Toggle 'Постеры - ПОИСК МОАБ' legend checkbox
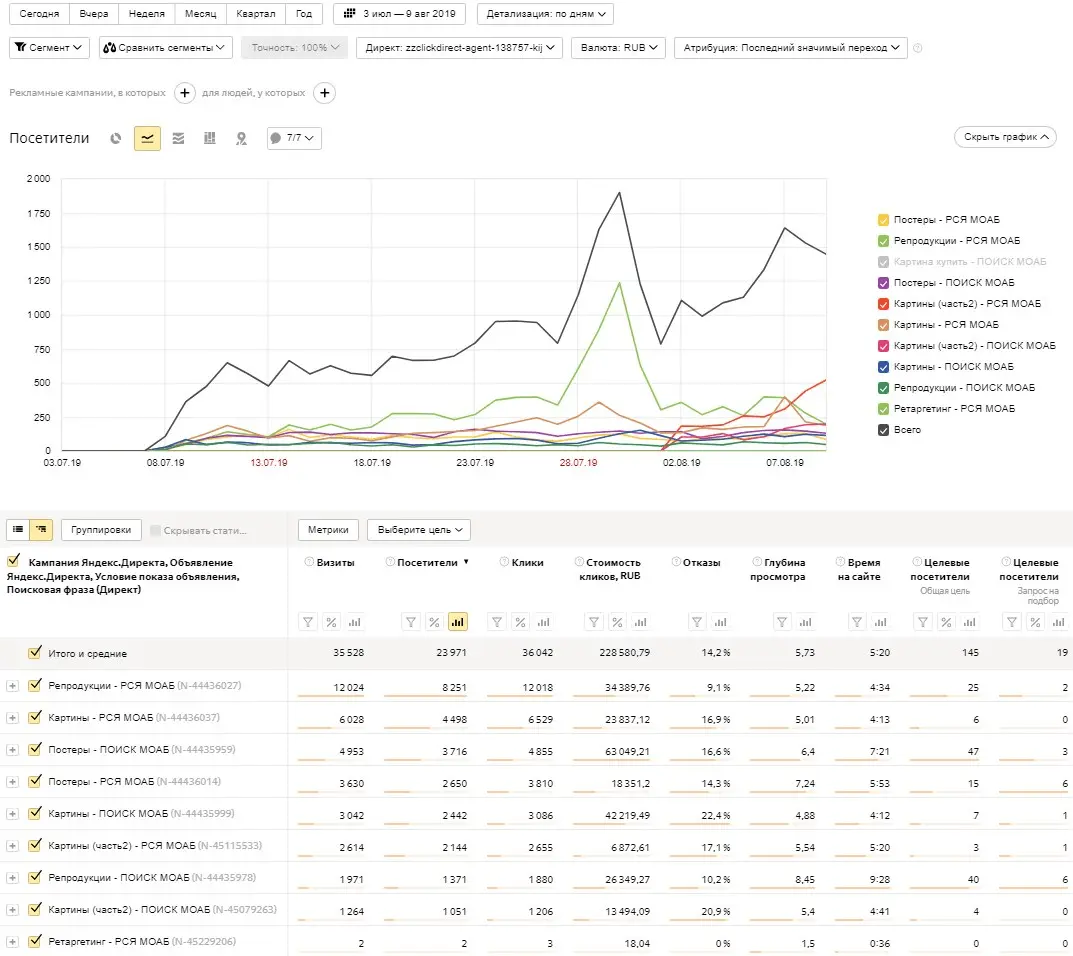The width and height of the screenshot is (1073, 956). 883,283
